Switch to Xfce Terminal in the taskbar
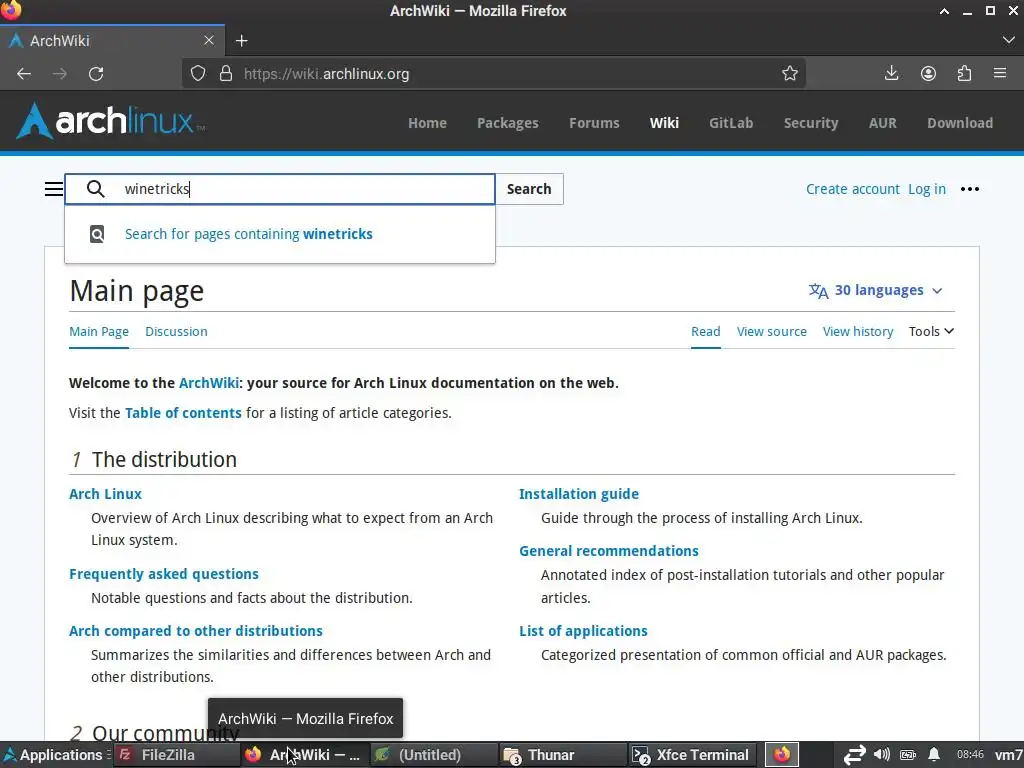The height and width of the screenshot is (768, 1024). click(692, 755)
